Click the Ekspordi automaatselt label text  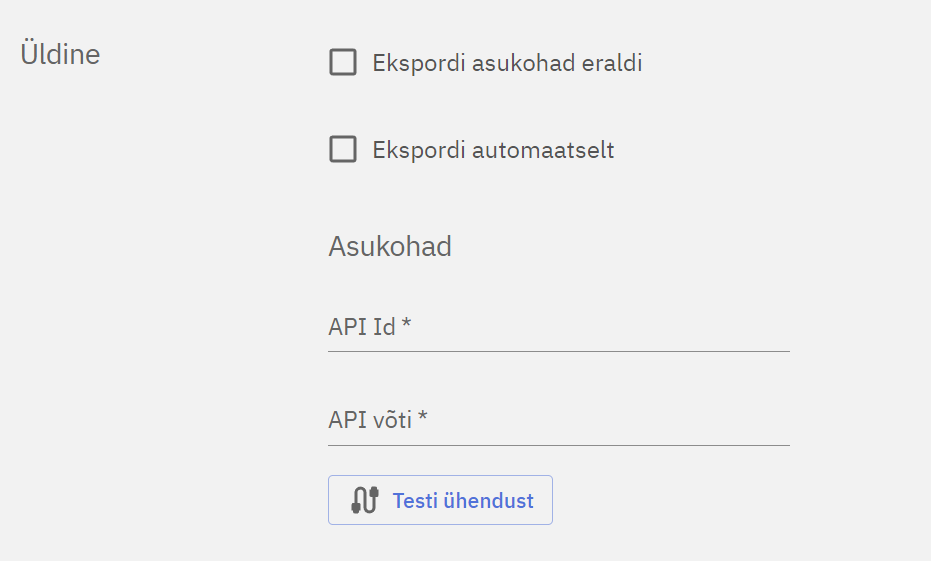click(x=493, y=150)
